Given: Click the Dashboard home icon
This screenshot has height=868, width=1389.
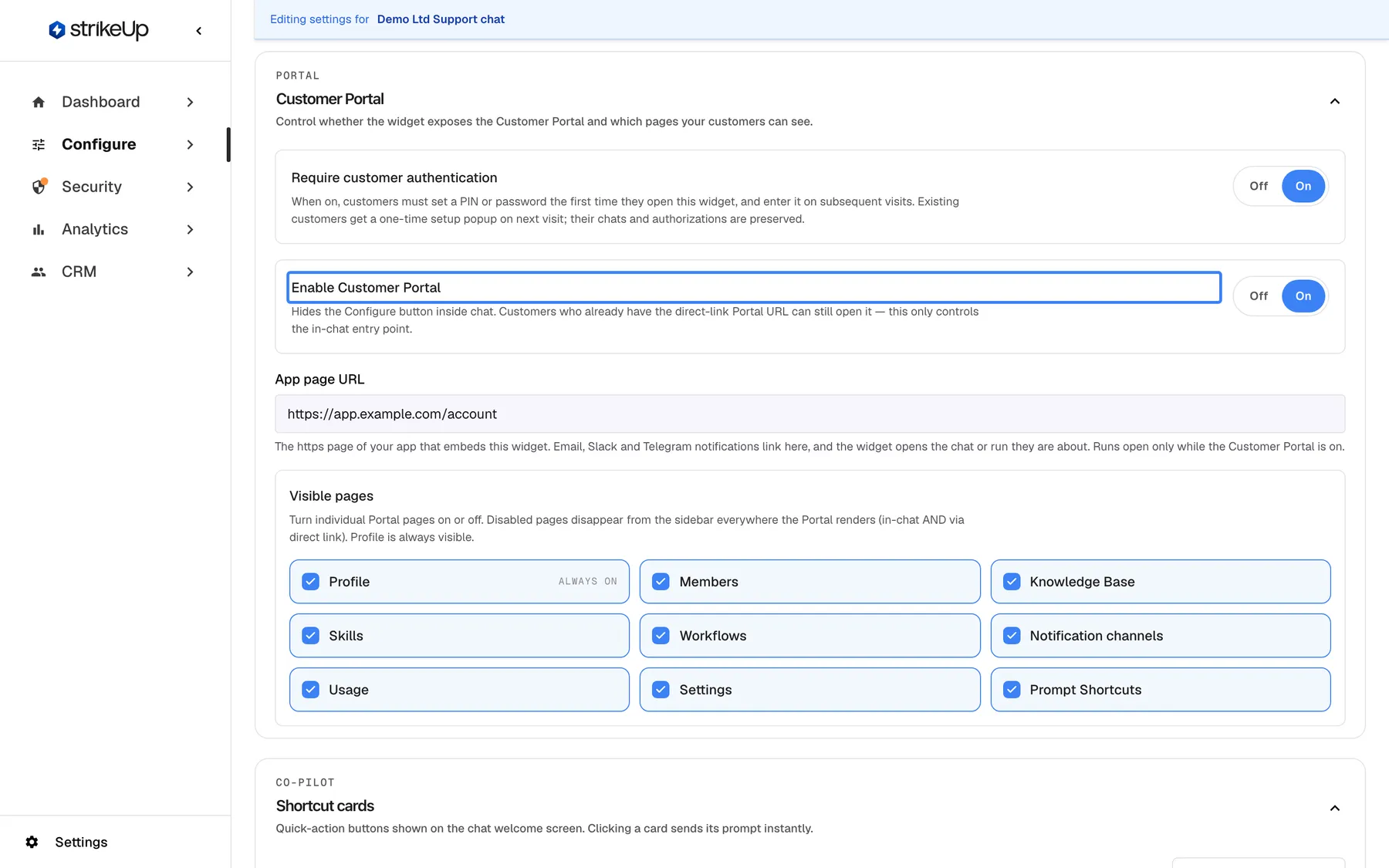Looking at the screenshot, I should coord(39,102).
